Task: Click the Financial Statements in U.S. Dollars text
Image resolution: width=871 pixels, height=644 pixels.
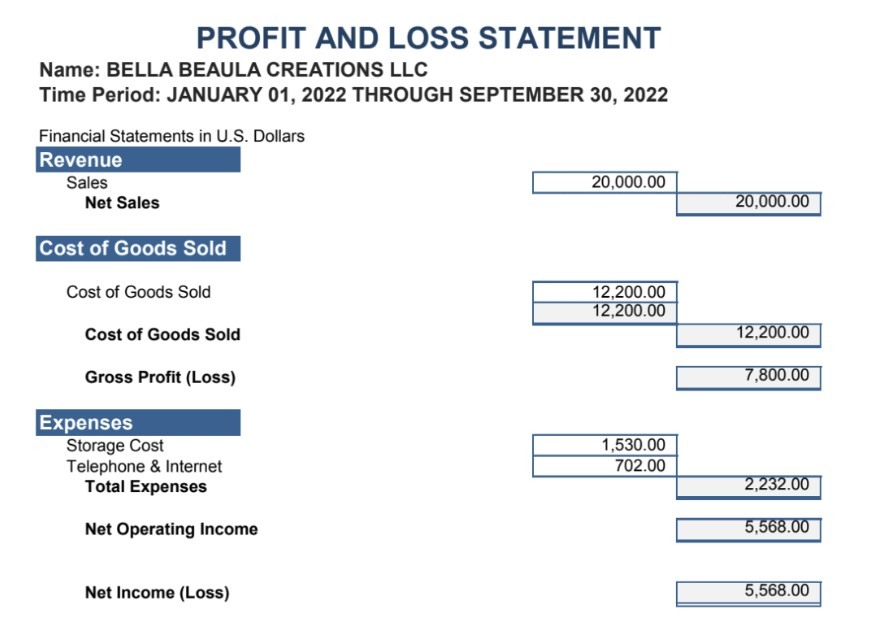Action: pyautogui.click(x=171, y=136)
